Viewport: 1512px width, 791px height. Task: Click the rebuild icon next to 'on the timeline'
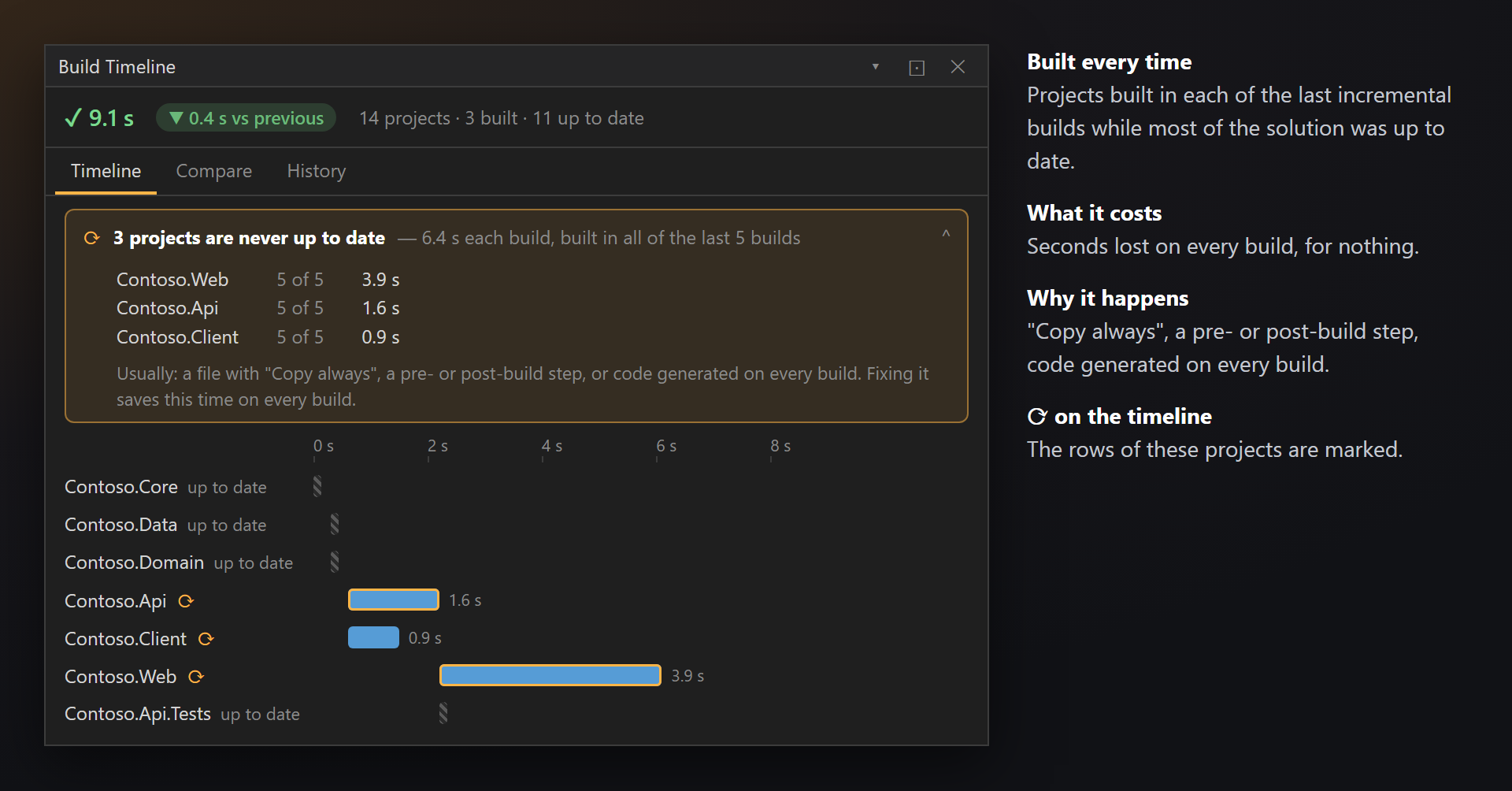tap(1037, 417)
